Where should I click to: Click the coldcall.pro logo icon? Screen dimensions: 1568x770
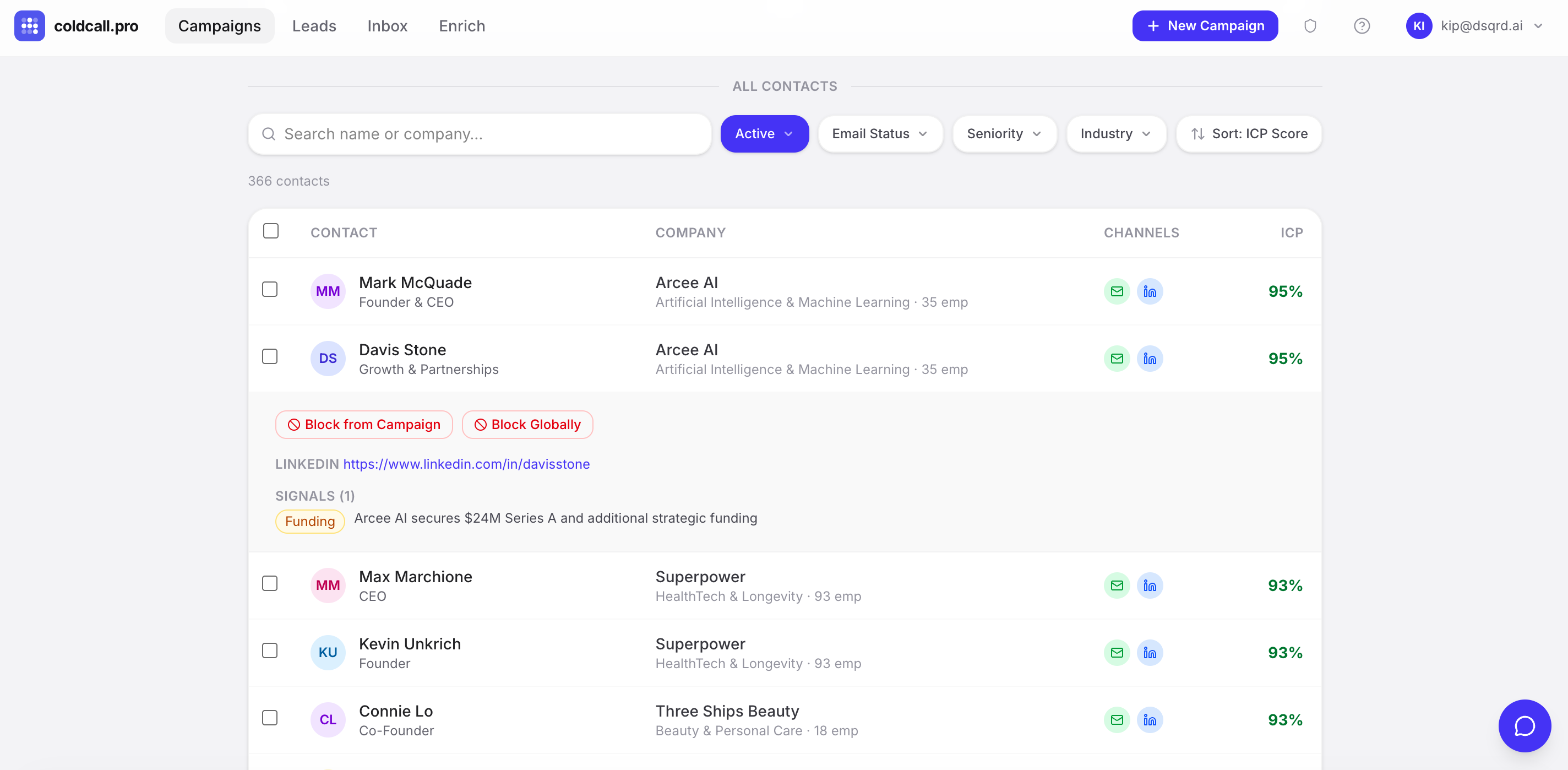tap(29, 25)
